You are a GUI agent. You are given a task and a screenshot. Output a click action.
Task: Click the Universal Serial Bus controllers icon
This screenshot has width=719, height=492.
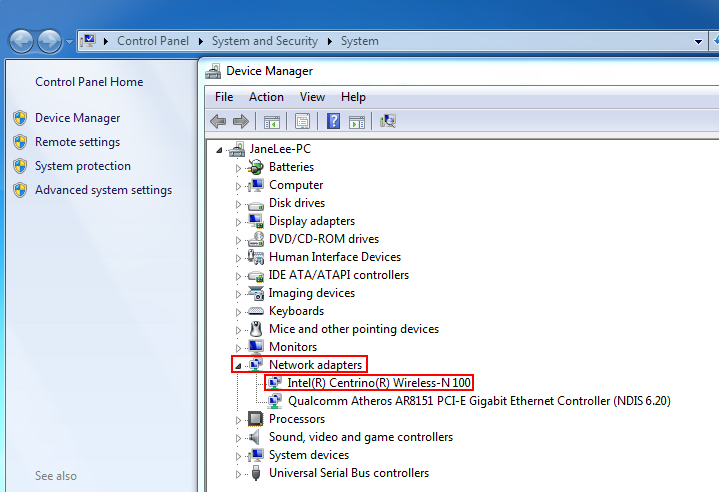256,473
